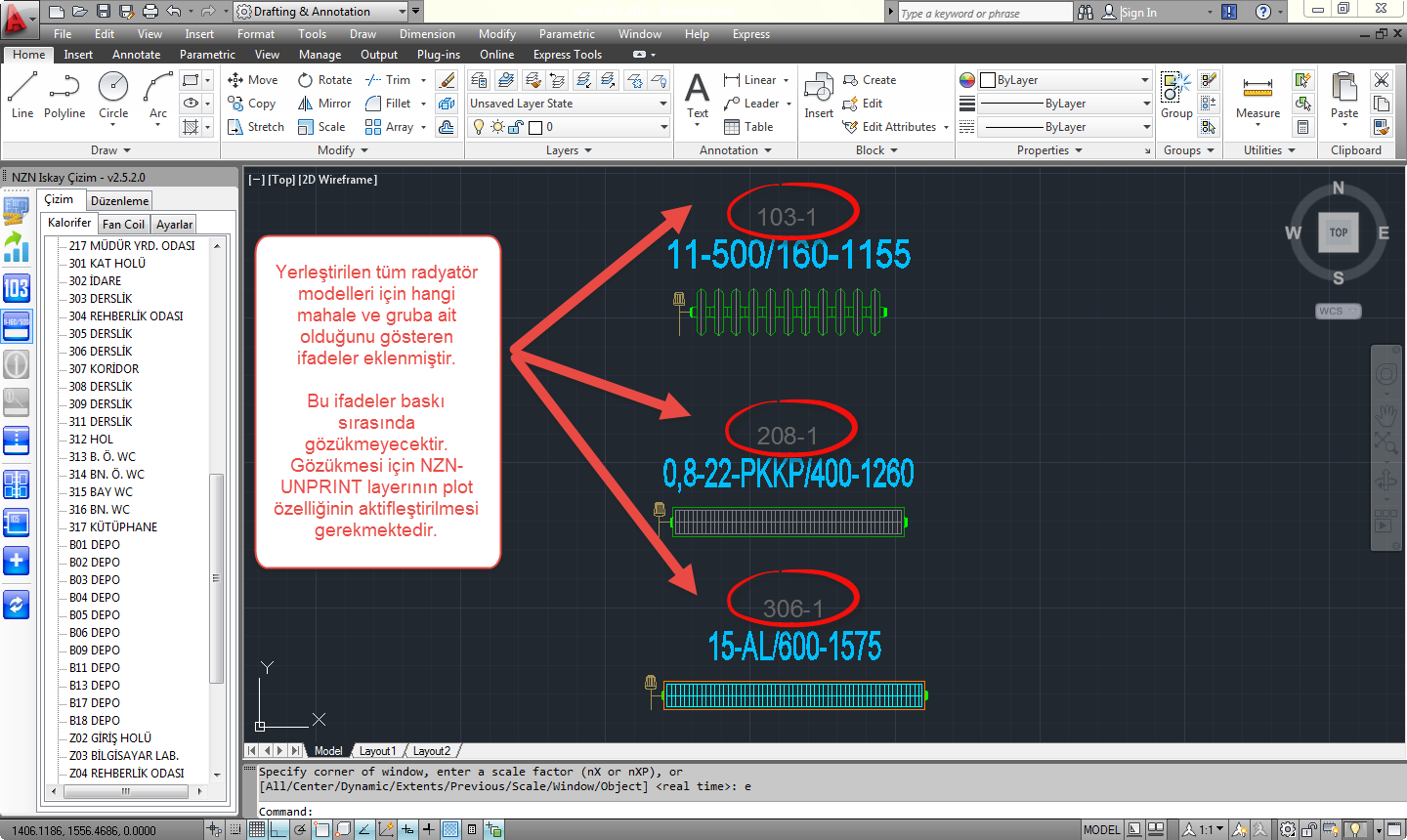Click the Mirror tool in Modify panel
Screen dimensions: 1407x840
click(324, 104)
